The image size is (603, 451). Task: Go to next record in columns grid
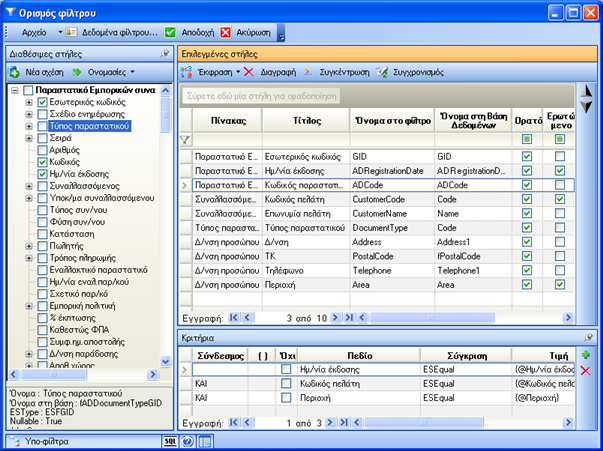pos(335,318)
